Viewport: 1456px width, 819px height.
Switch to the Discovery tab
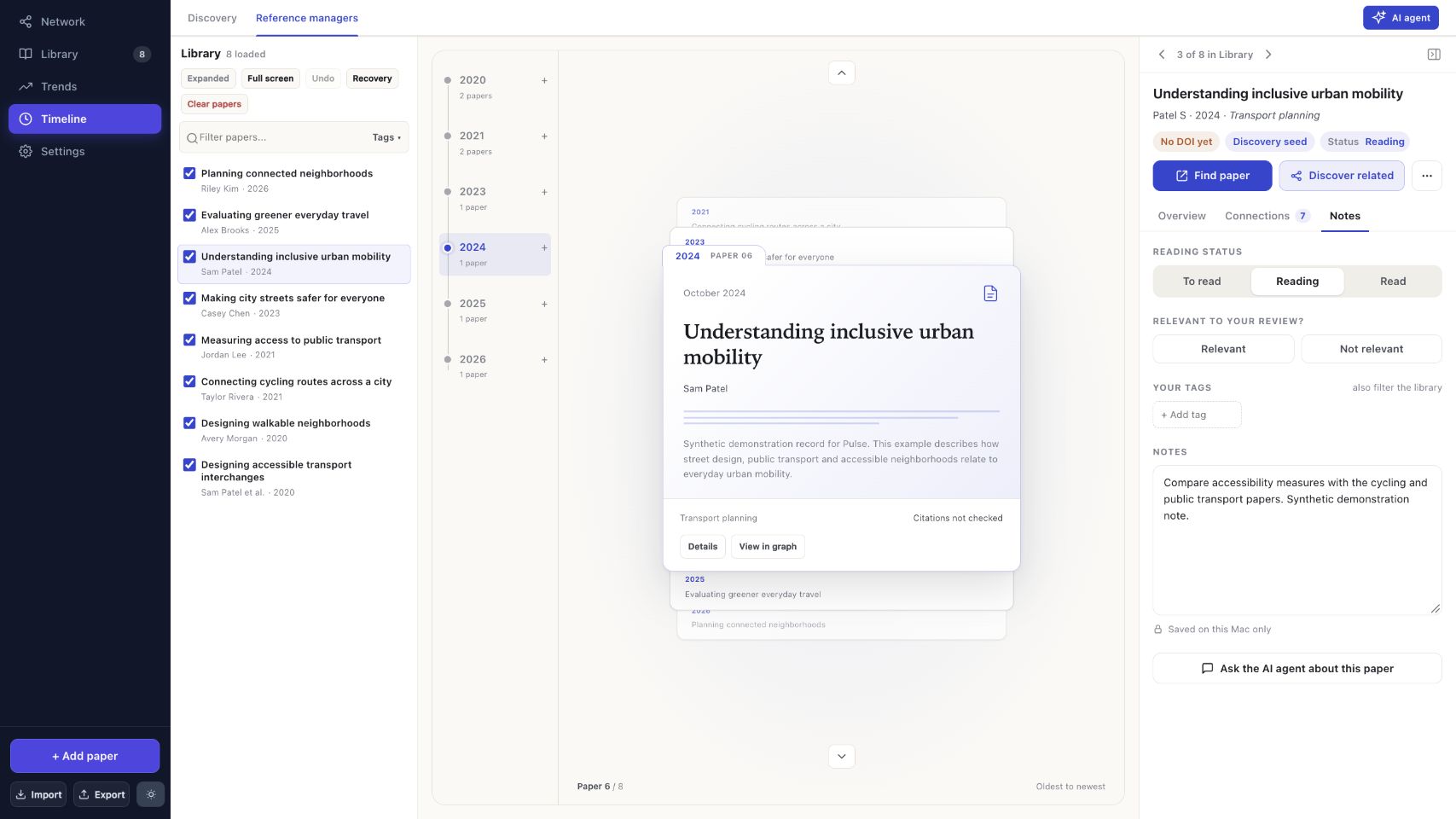pyautogui.click(x=212, y=18)
